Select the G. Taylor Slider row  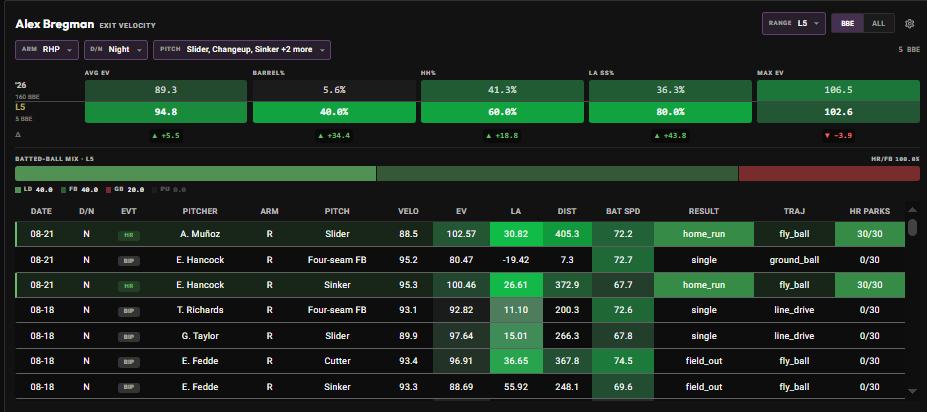click(x=460, y=336)
